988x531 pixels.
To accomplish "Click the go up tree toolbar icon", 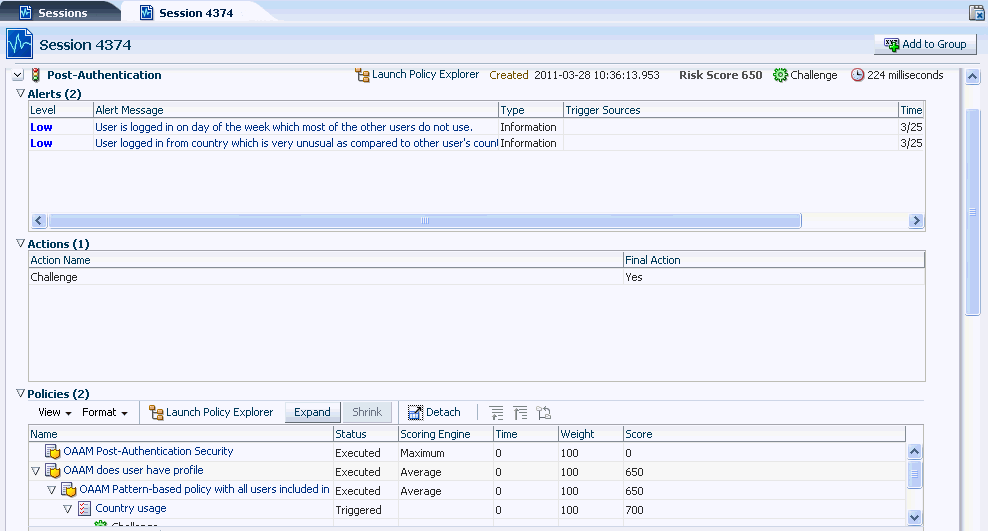I will click(497, 413).
